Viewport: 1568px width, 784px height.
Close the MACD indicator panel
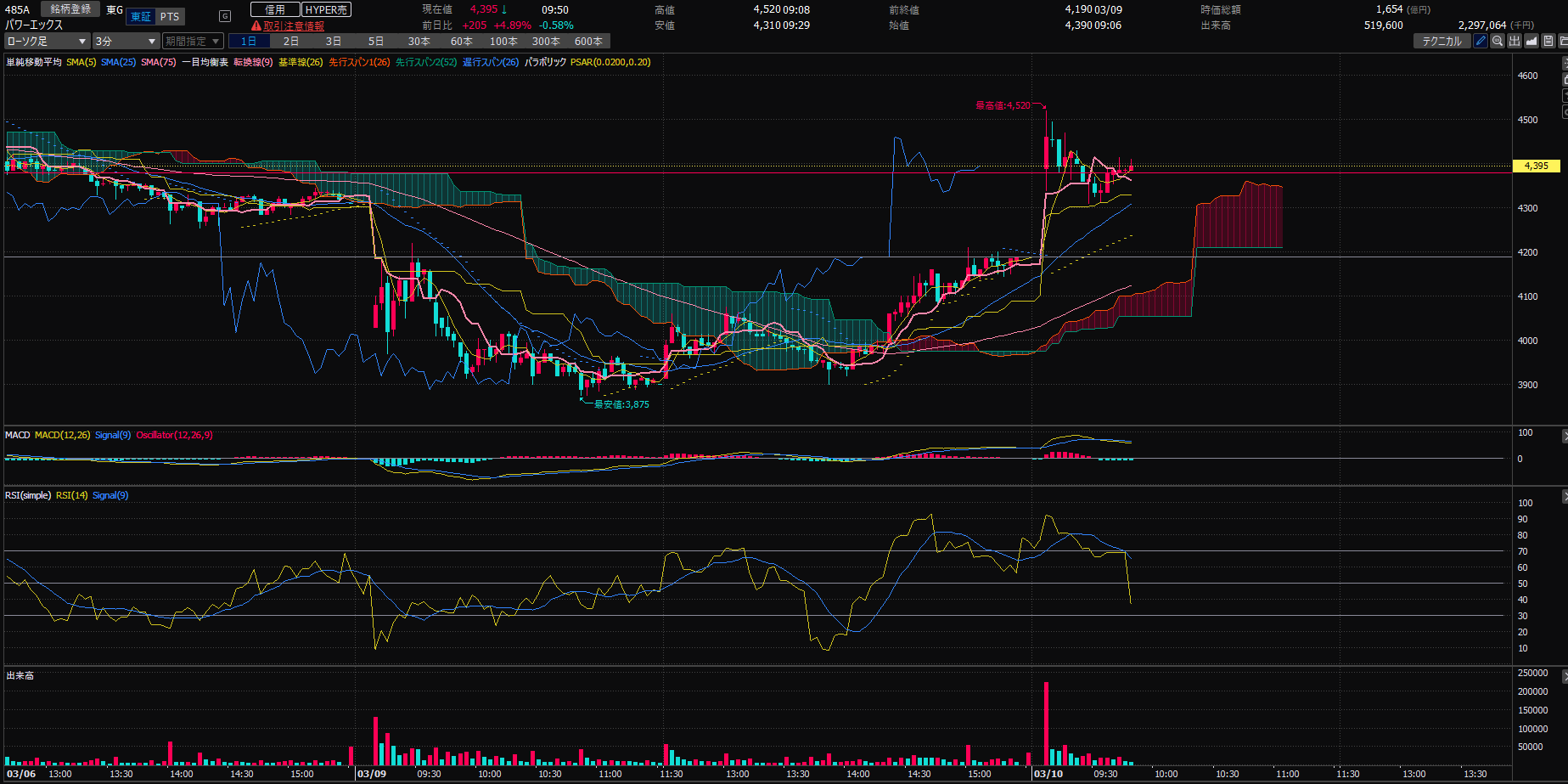(x=1564, y=436)
